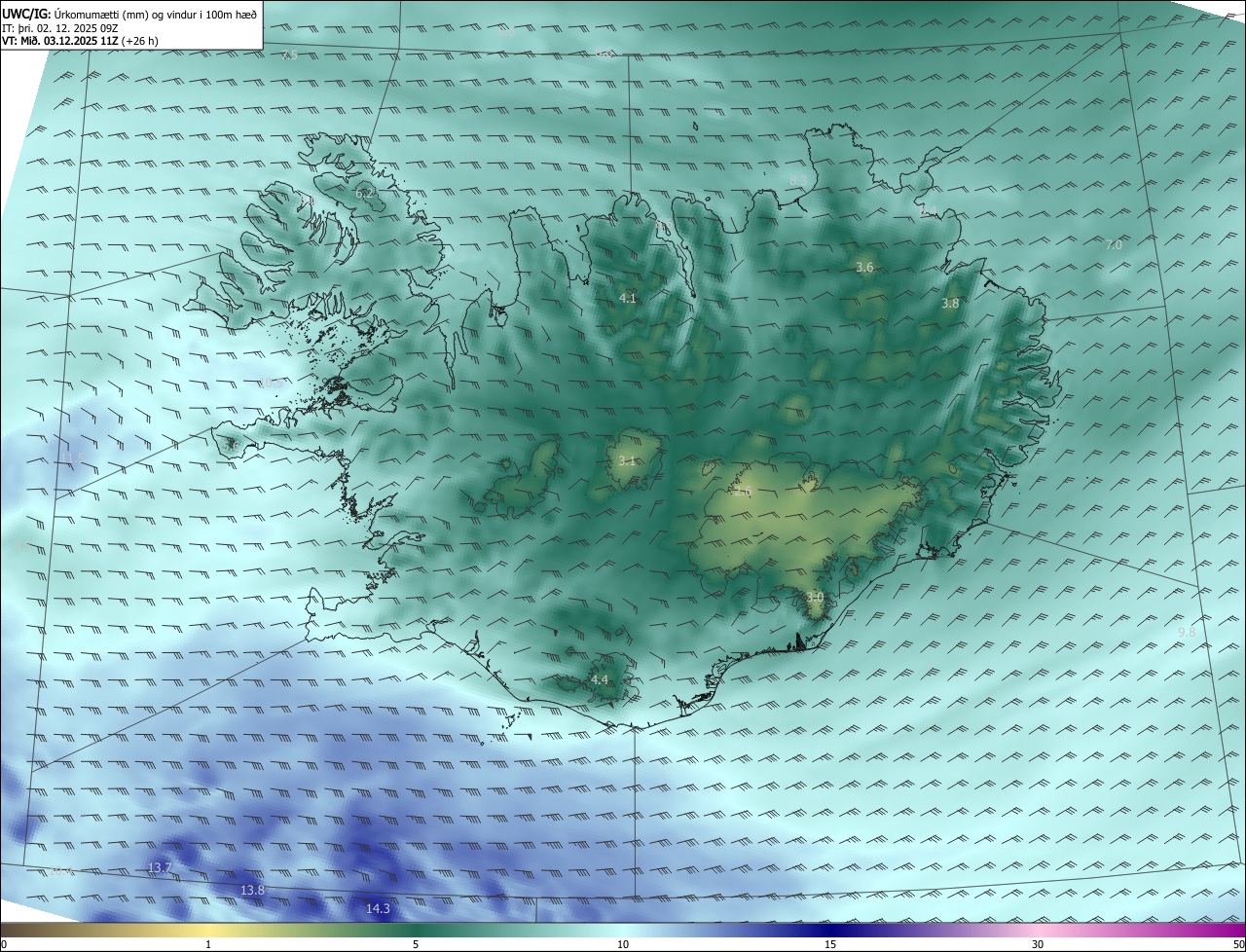Screen dimensions: 1246x952
Task: Click the 5 tick on the color scale
Action: coord(416,944)
